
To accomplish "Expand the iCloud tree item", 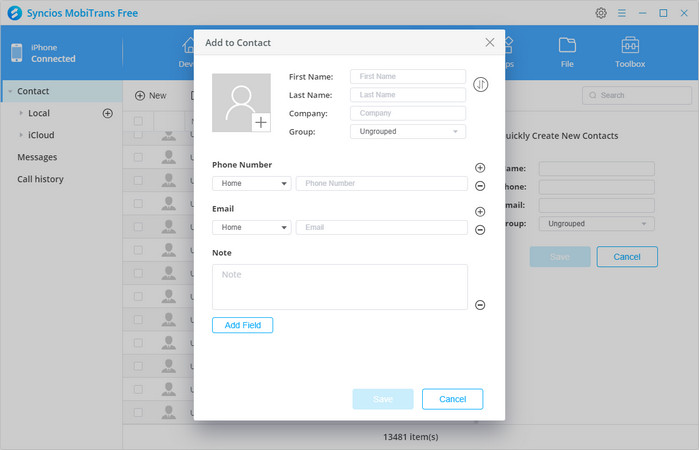I will [x=21, y=135].
